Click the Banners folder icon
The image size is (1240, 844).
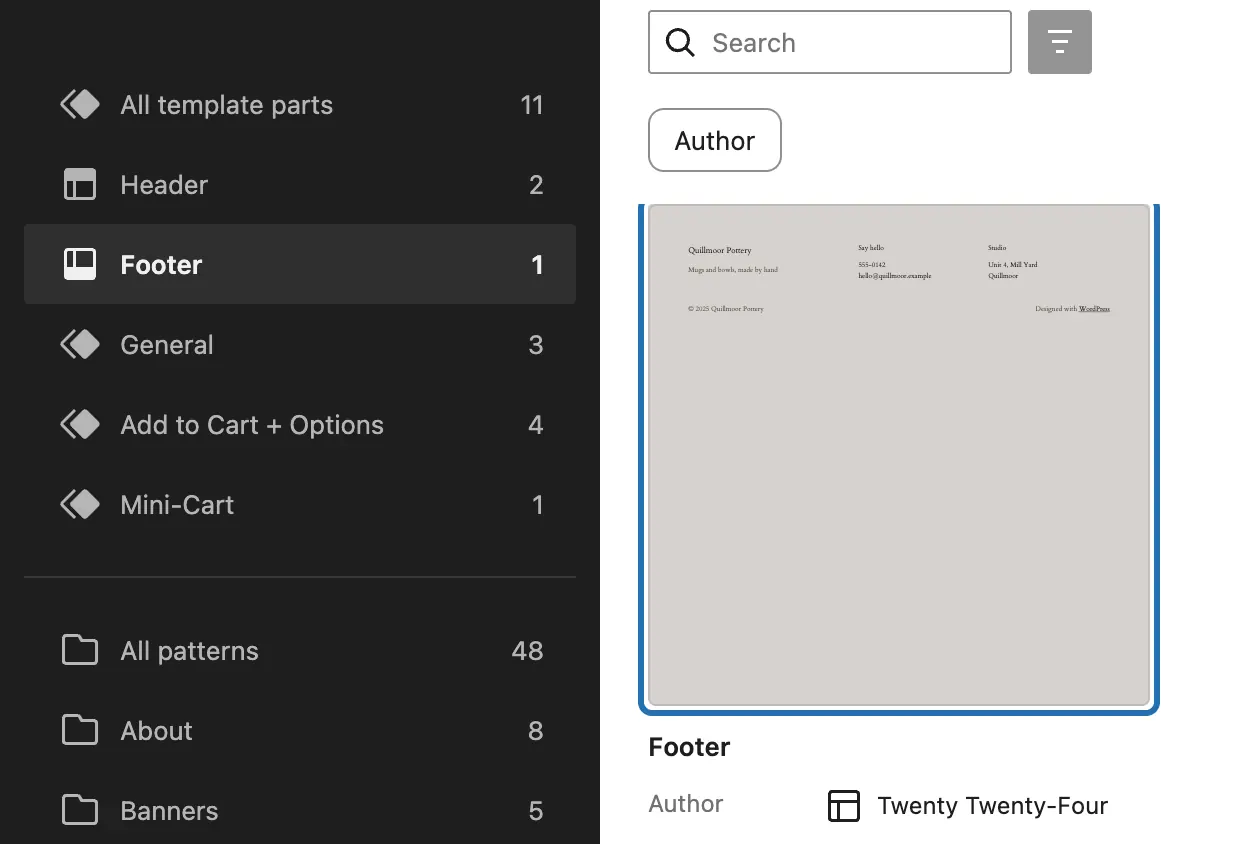[x=80, y=811]
